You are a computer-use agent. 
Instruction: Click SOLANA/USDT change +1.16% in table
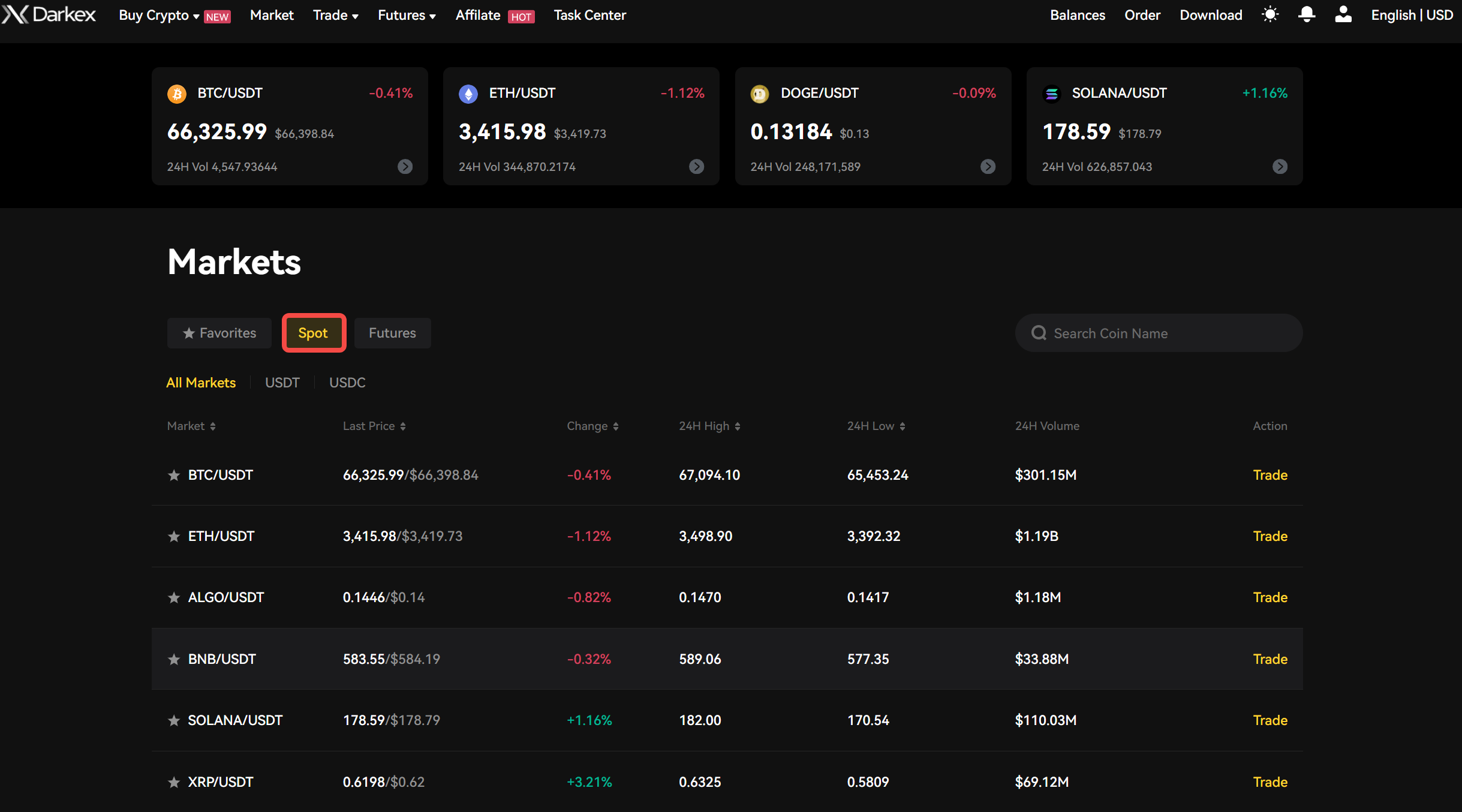(x=589, y=720)
